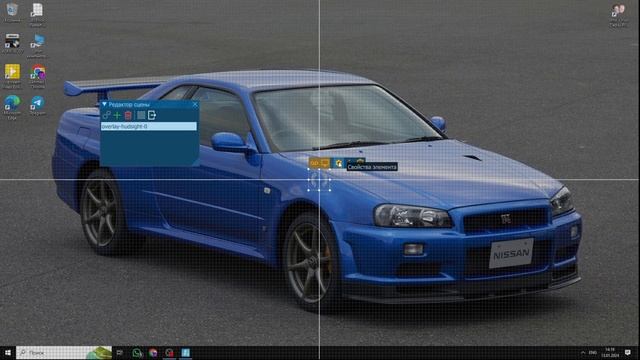Open the Windows Start menu

click(8, 353)
